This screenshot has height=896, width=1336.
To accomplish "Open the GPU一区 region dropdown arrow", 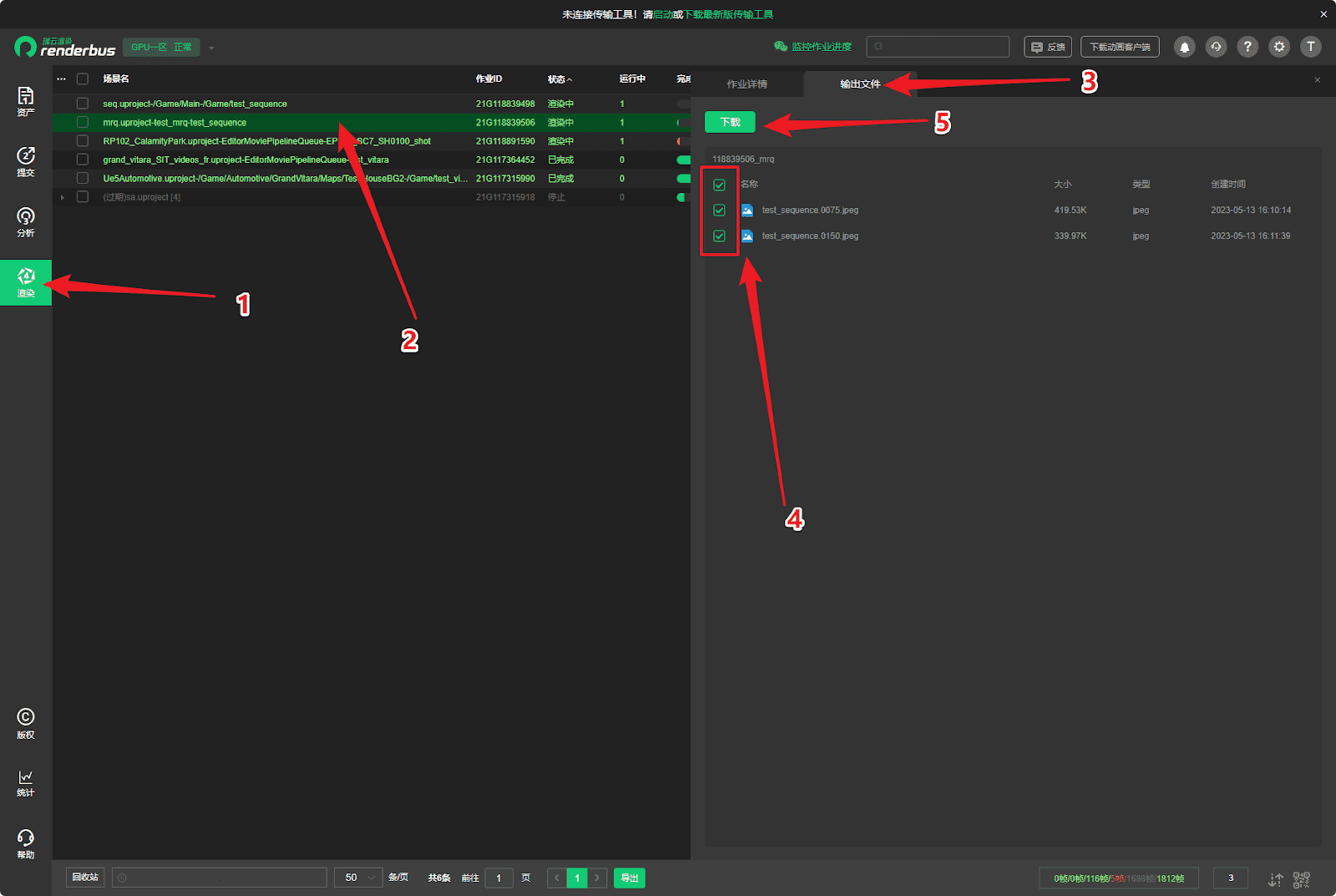I will click(x=211, y=48).
